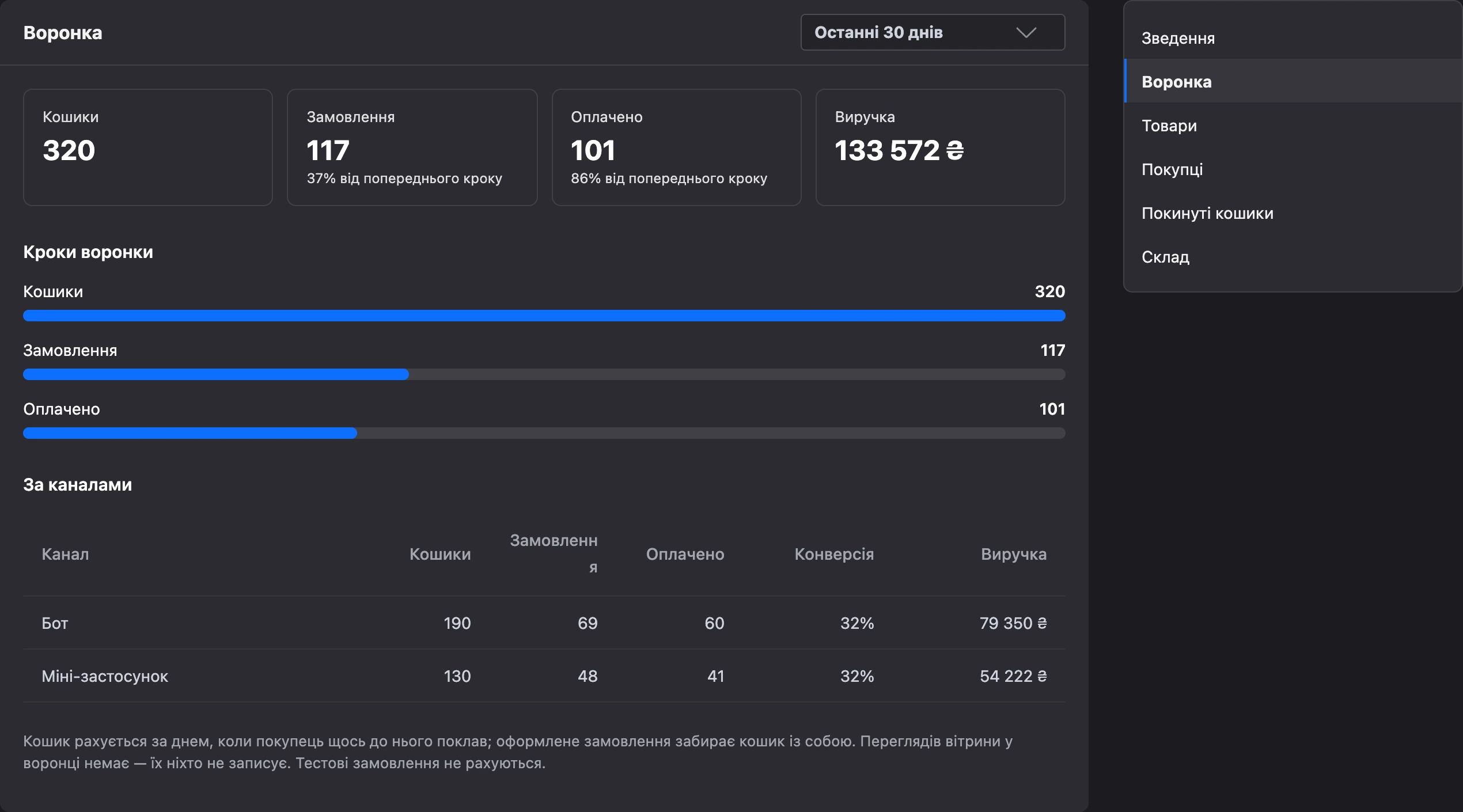Click the Оплачено 101 summary card
This screenshot has width=1463, height=812.
tap(676, 147)
